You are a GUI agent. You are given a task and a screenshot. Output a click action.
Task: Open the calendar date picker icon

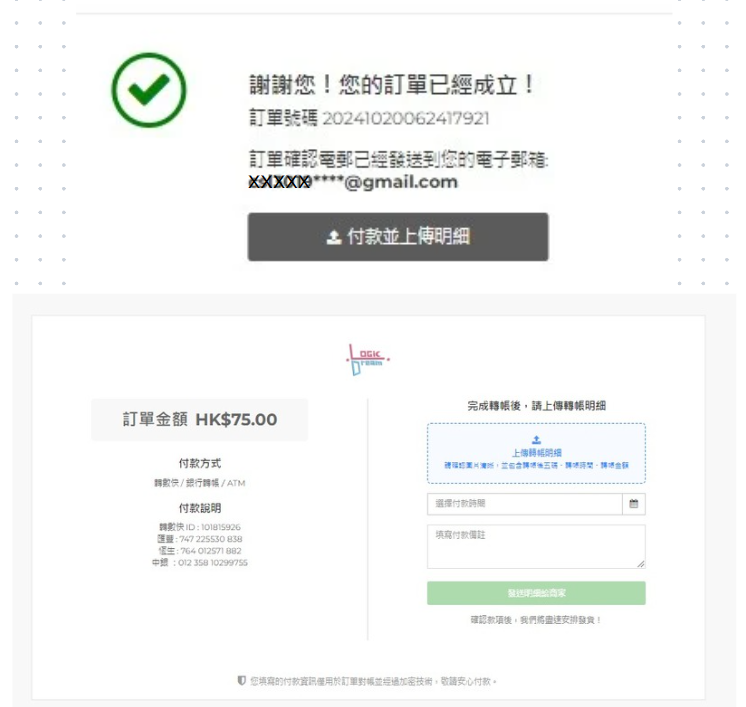pyautogui.click(x=634, y=504)
